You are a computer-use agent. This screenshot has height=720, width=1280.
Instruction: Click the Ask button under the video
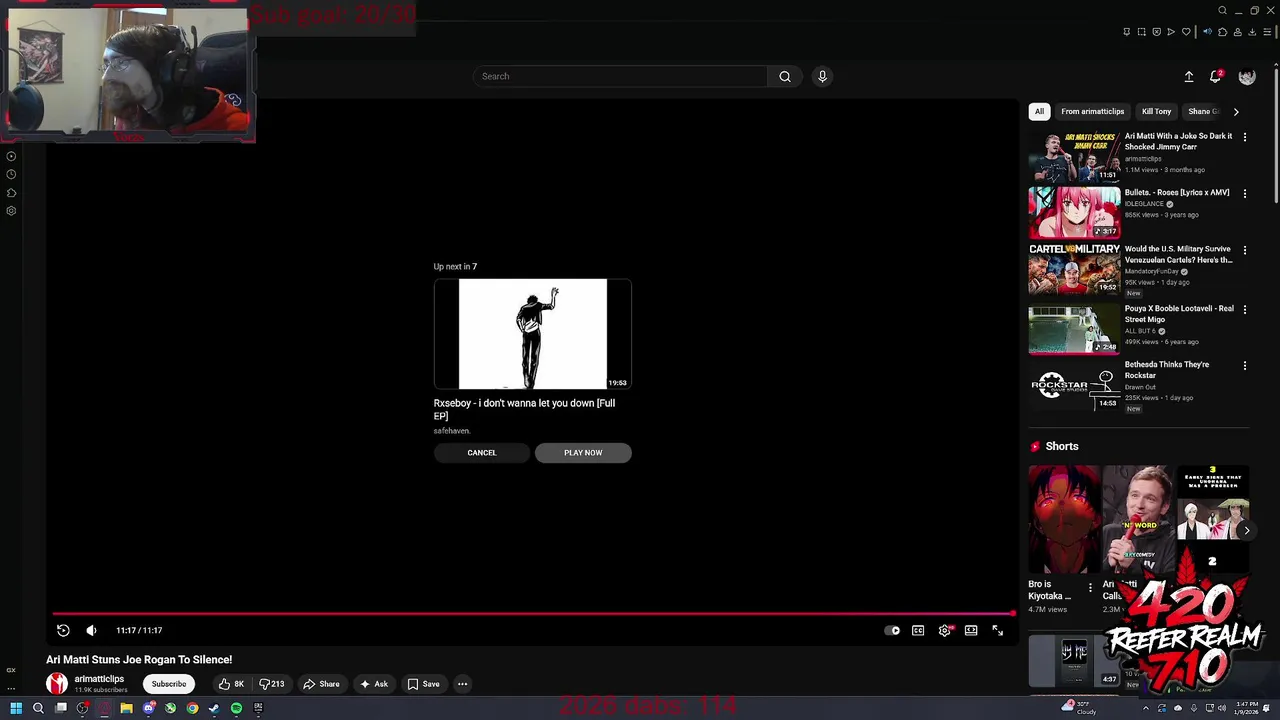[x=373, y=684]
